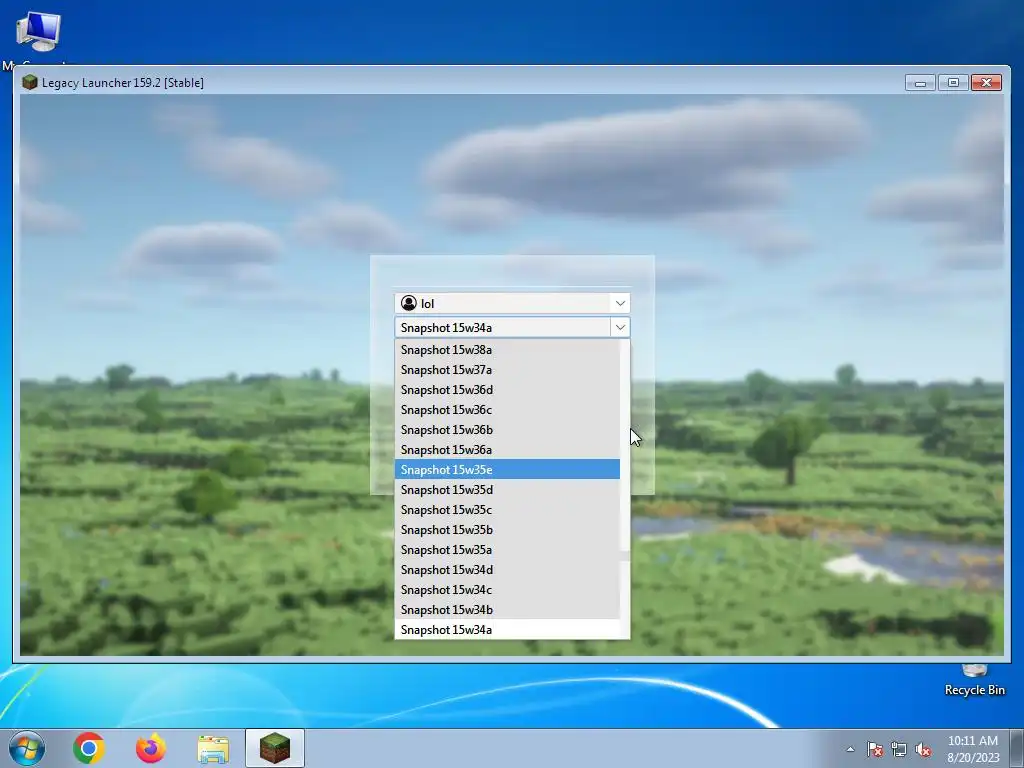Select Snapshot 15w34a at the list bottom
The image size is (1024, 768).
[507, 630]
